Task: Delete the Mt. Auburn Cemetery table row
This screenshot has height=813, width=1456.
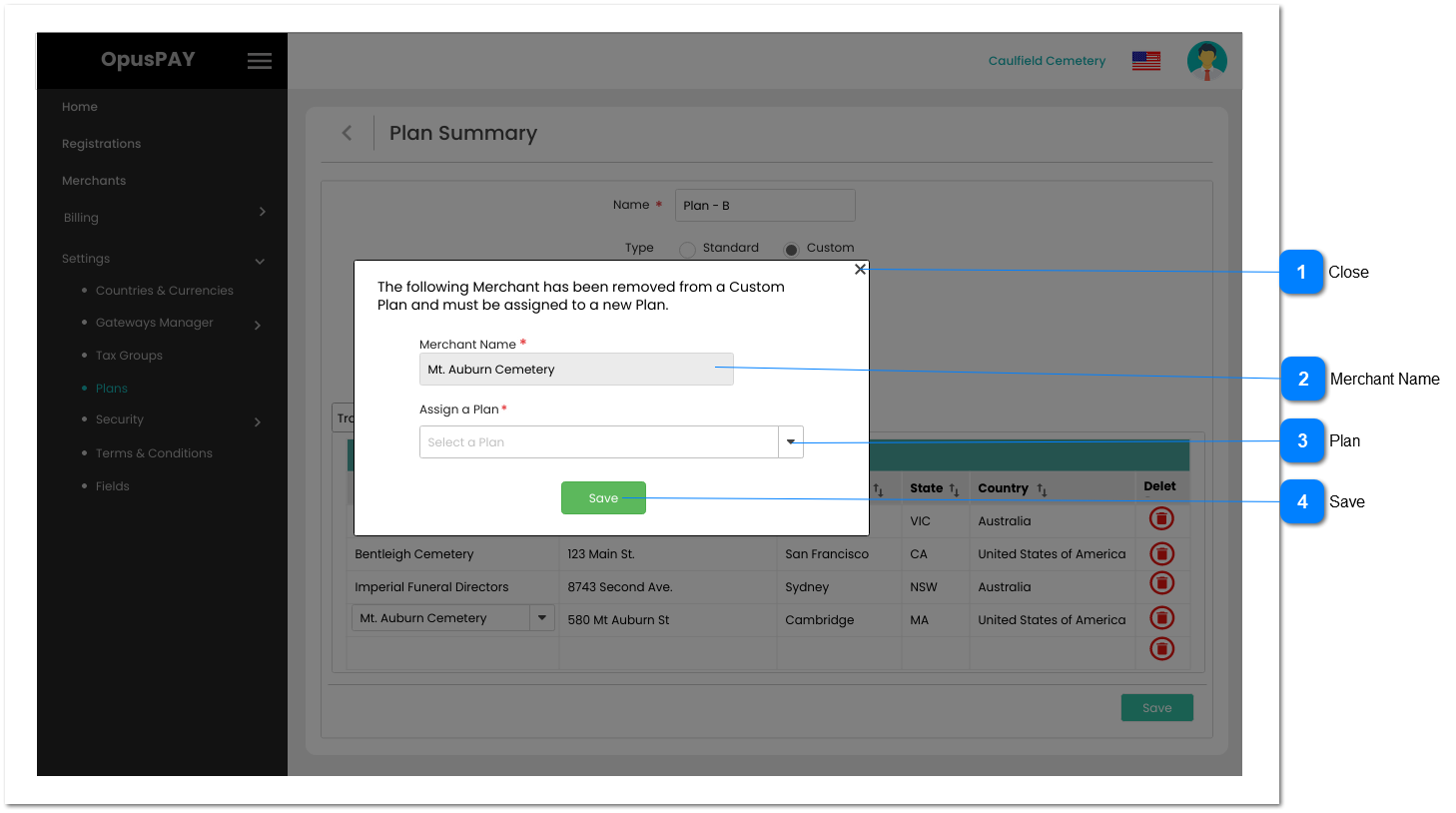Action: 1161,617
